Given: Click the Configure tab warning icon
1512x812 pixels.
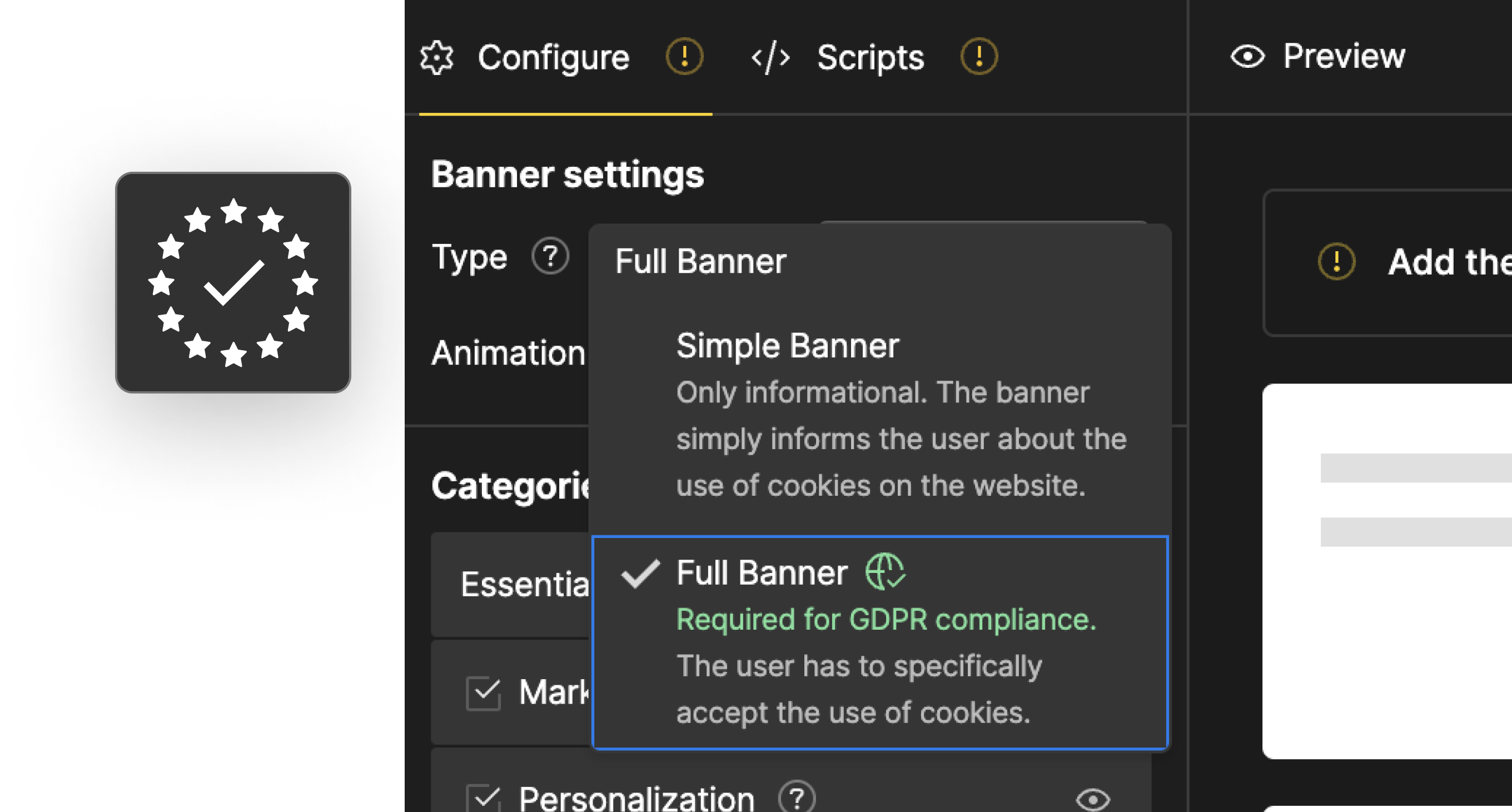Looking at the screenshot, I should (684, 56).
